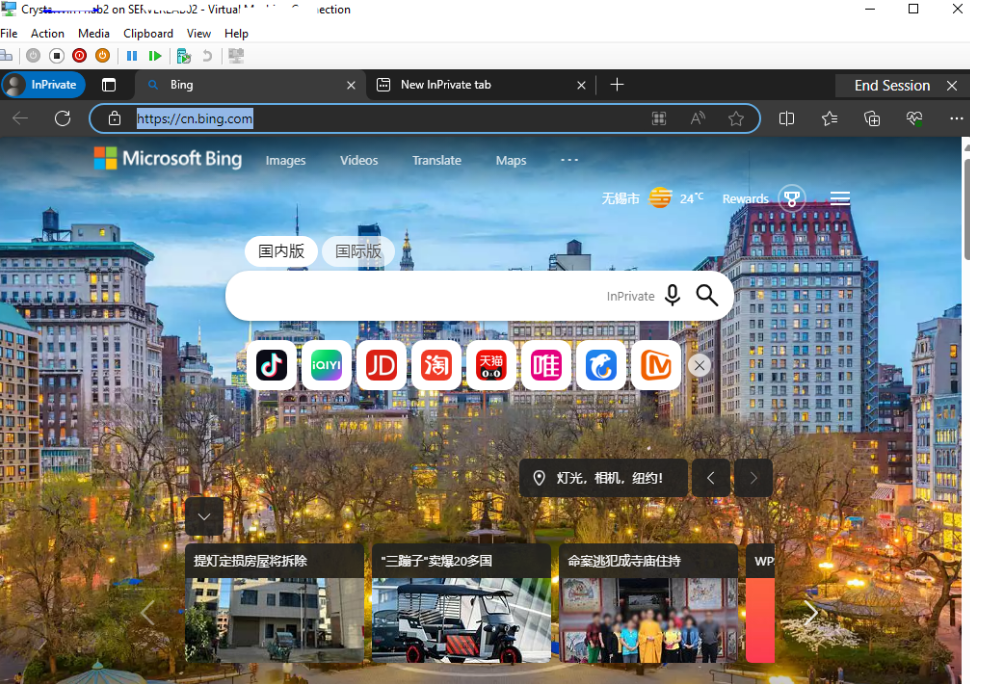This screenshot has height=684, width=986.
Task: Go back with browser back arrow
Action: coord(20,118)
